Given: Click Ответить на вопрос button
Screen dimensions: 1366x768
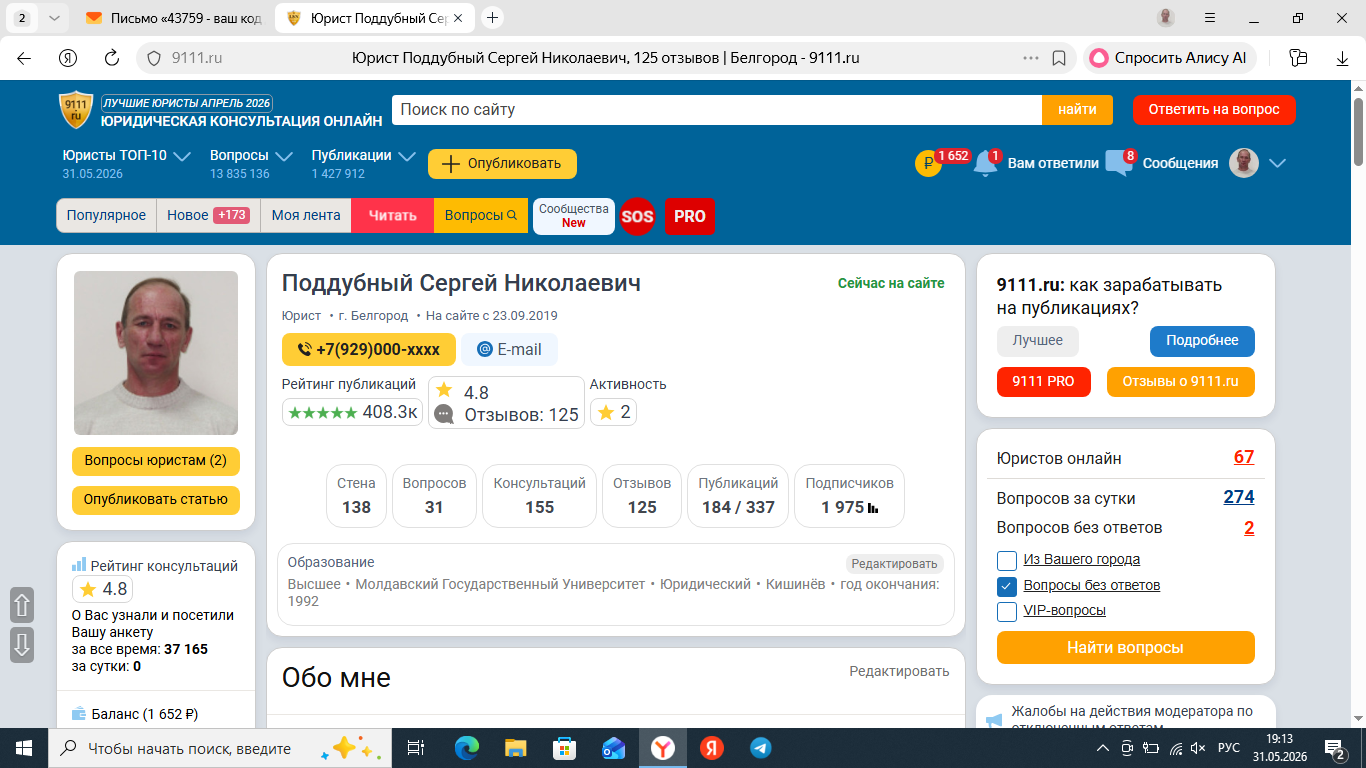Looking at the screenshot, I should tap(1214, 110).
